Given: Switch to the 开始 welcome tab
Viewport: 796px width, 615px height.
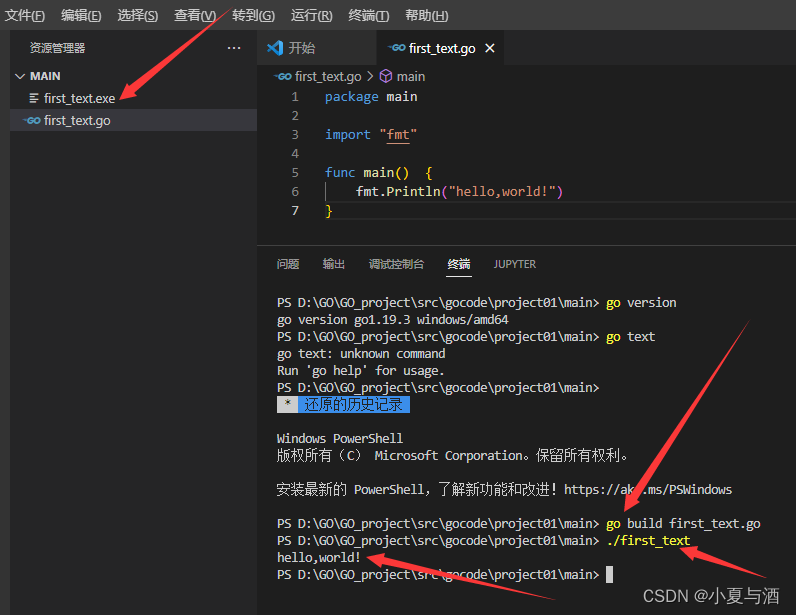Looking at the screenshot, I should 316,48.
